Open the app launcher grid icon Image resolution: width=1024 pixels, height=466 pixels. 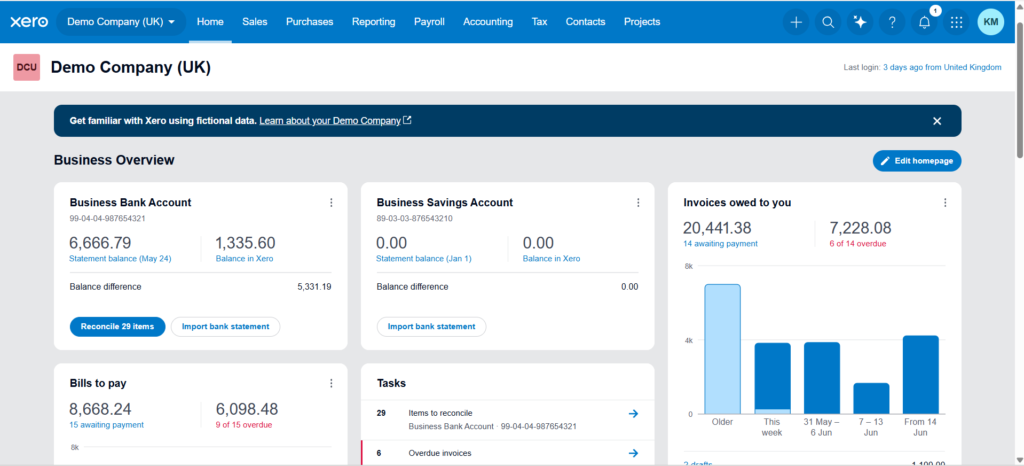pos(957,22)
